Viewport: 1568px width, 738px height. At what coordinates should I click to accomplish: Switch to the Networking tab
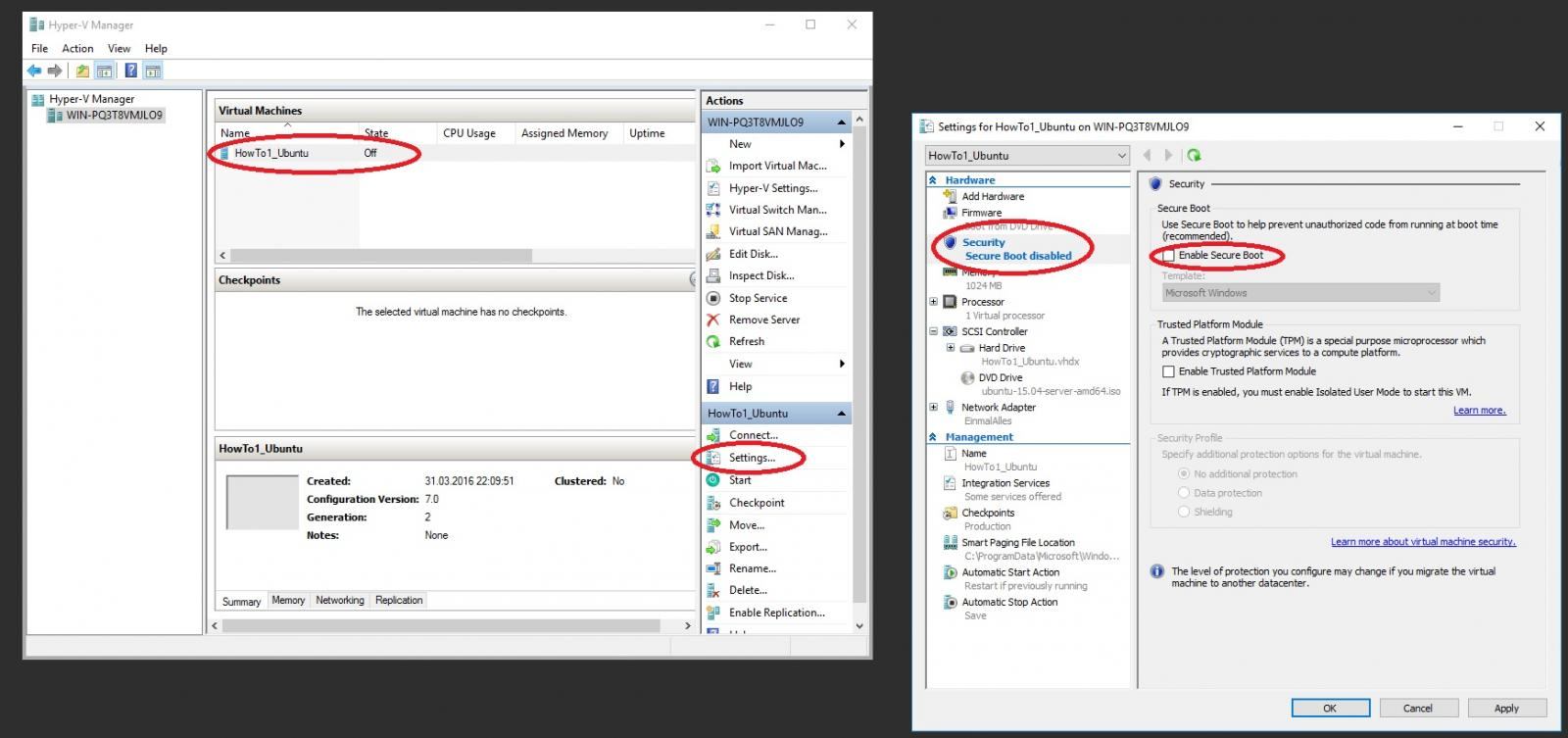click(340, 600)
